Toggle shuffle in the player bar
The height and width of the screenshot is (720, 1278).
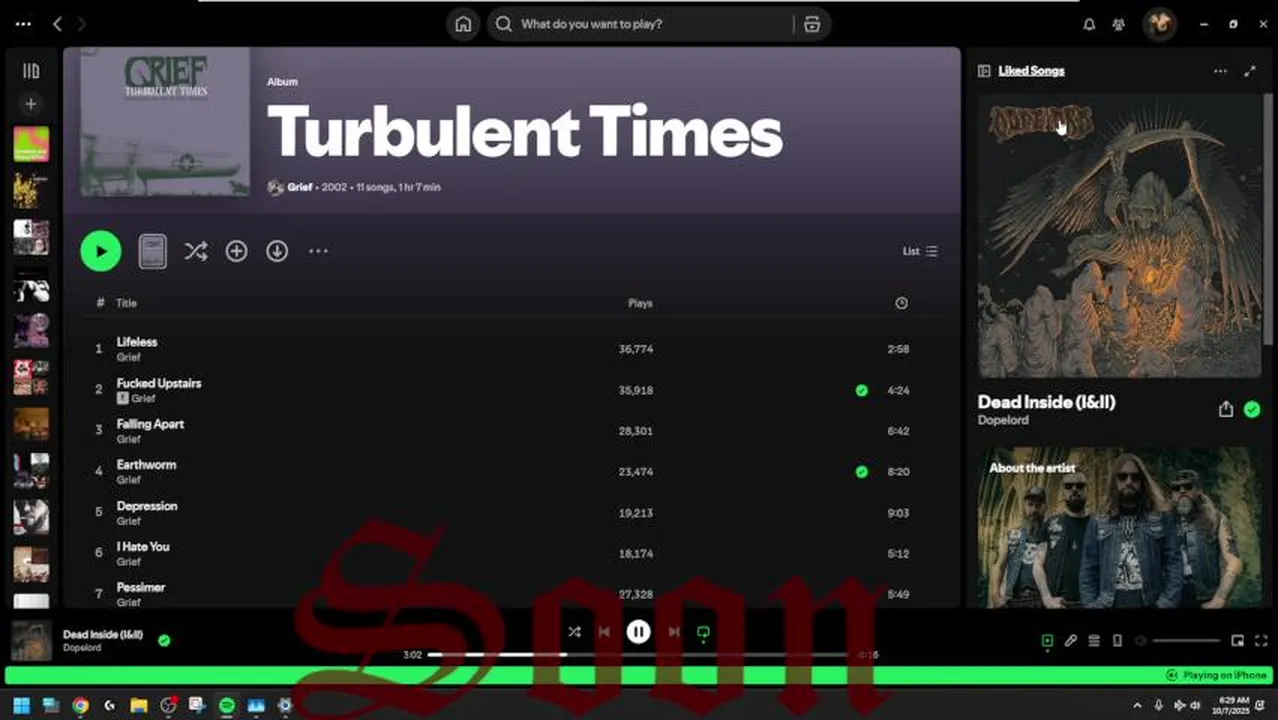click(x=574, y=632)
